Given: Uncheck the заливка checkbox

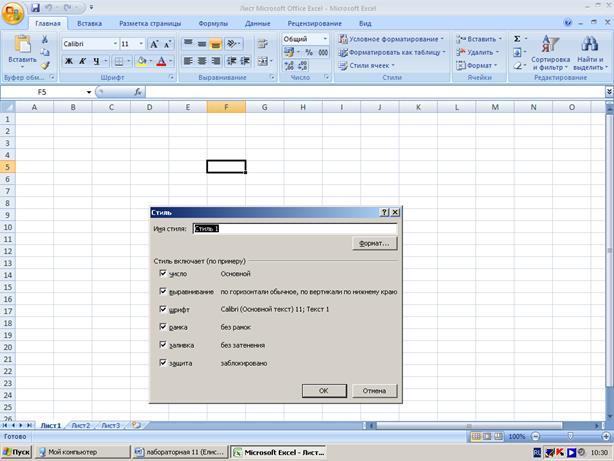Looking at the screenshot, I should point(163,345).
